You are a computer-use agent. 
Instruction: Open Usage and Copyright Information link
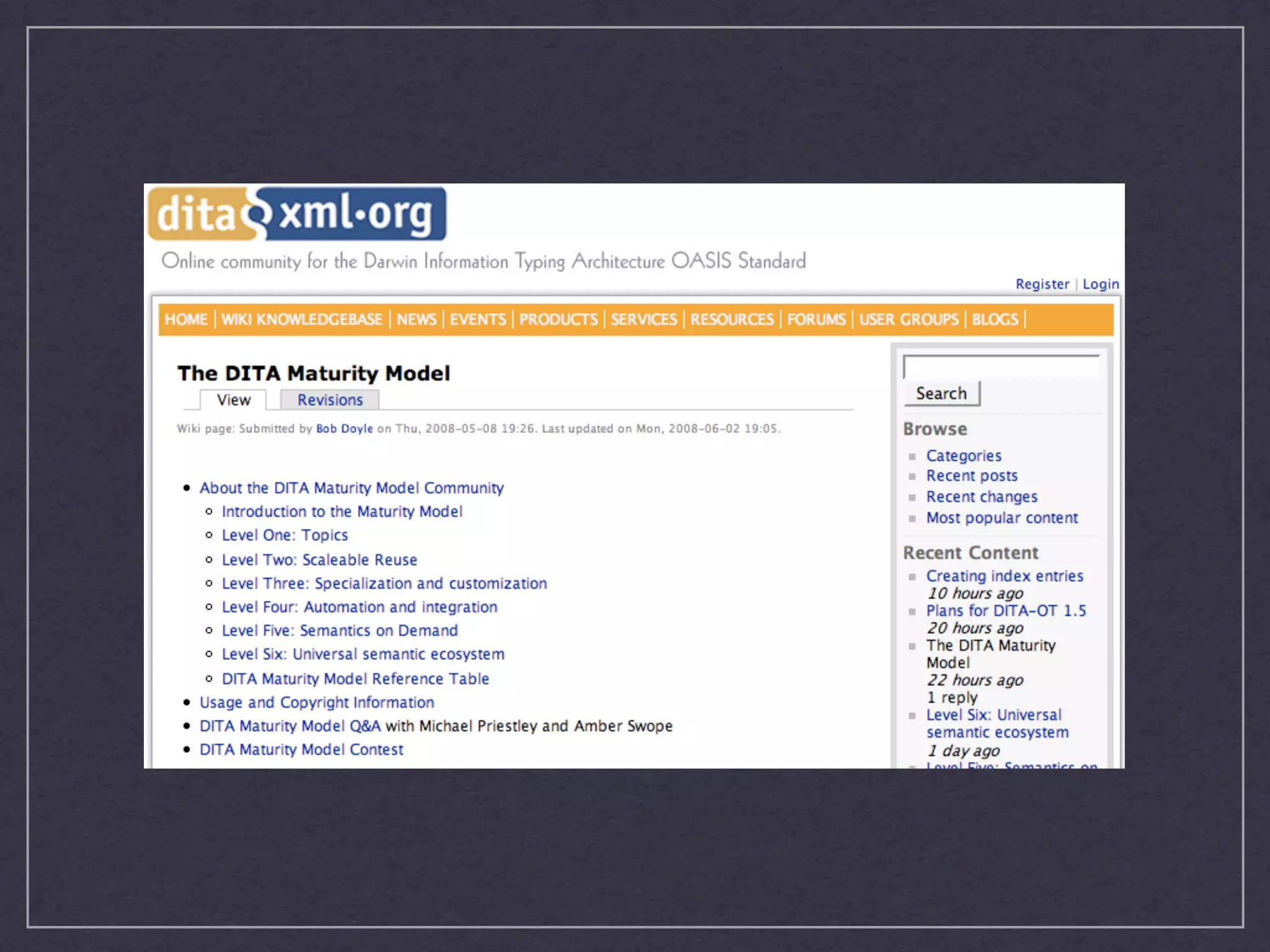pos(317,703)
